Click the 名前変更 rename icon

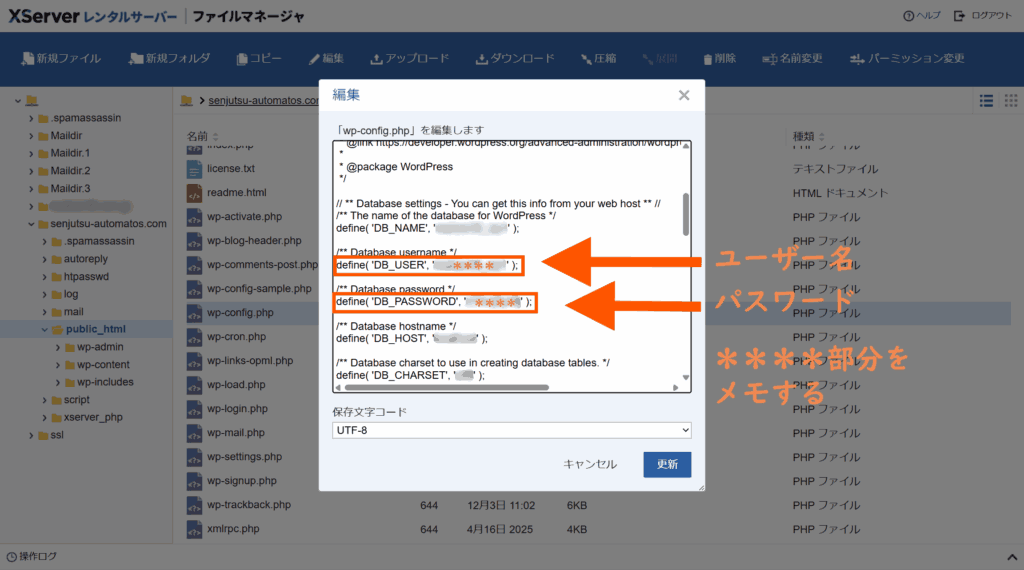coord(769,59)
